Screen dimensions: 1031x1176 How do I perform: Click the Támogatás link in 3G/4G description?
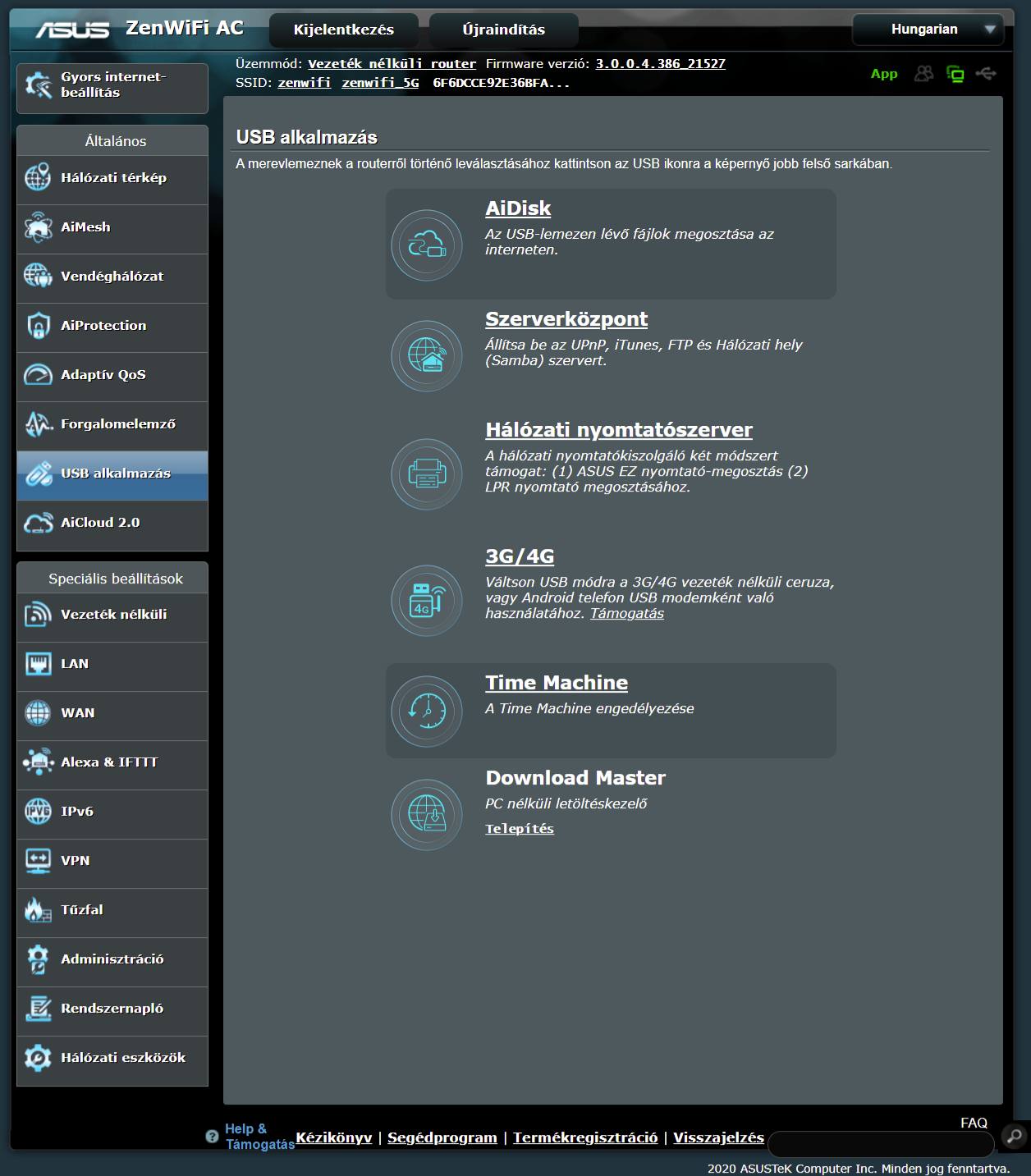[627, 614]
